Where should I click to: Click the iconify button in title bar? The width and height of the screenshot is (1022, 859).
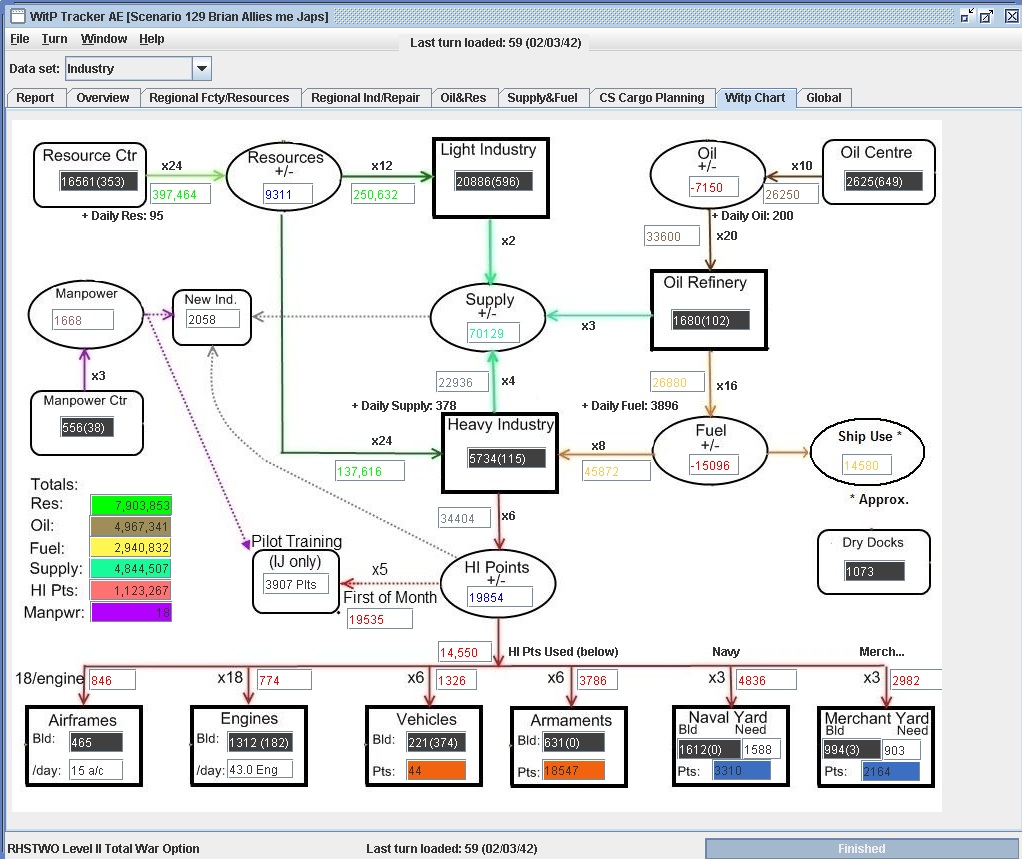[967, 16]
